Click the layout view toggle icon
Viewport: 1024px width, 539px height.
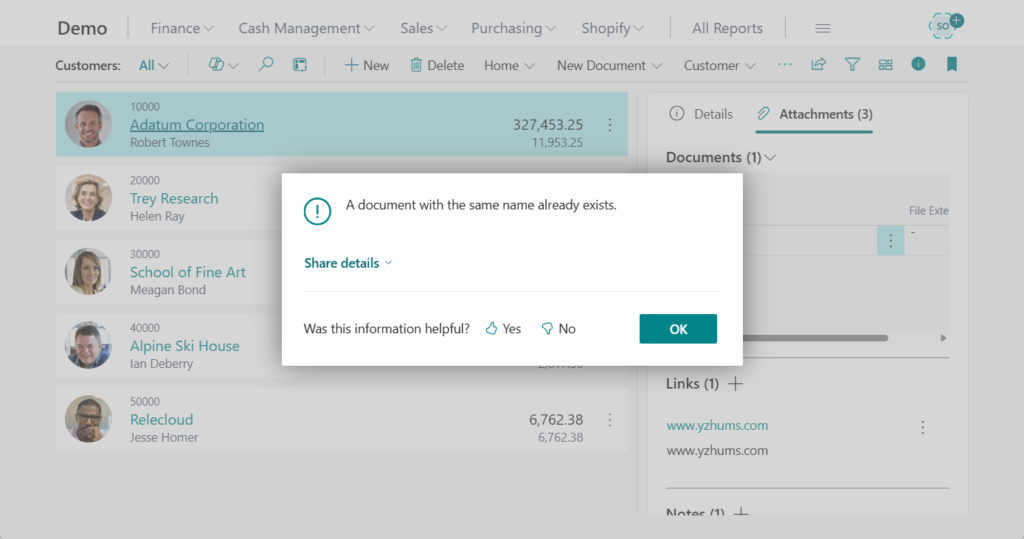click(885, 65)
